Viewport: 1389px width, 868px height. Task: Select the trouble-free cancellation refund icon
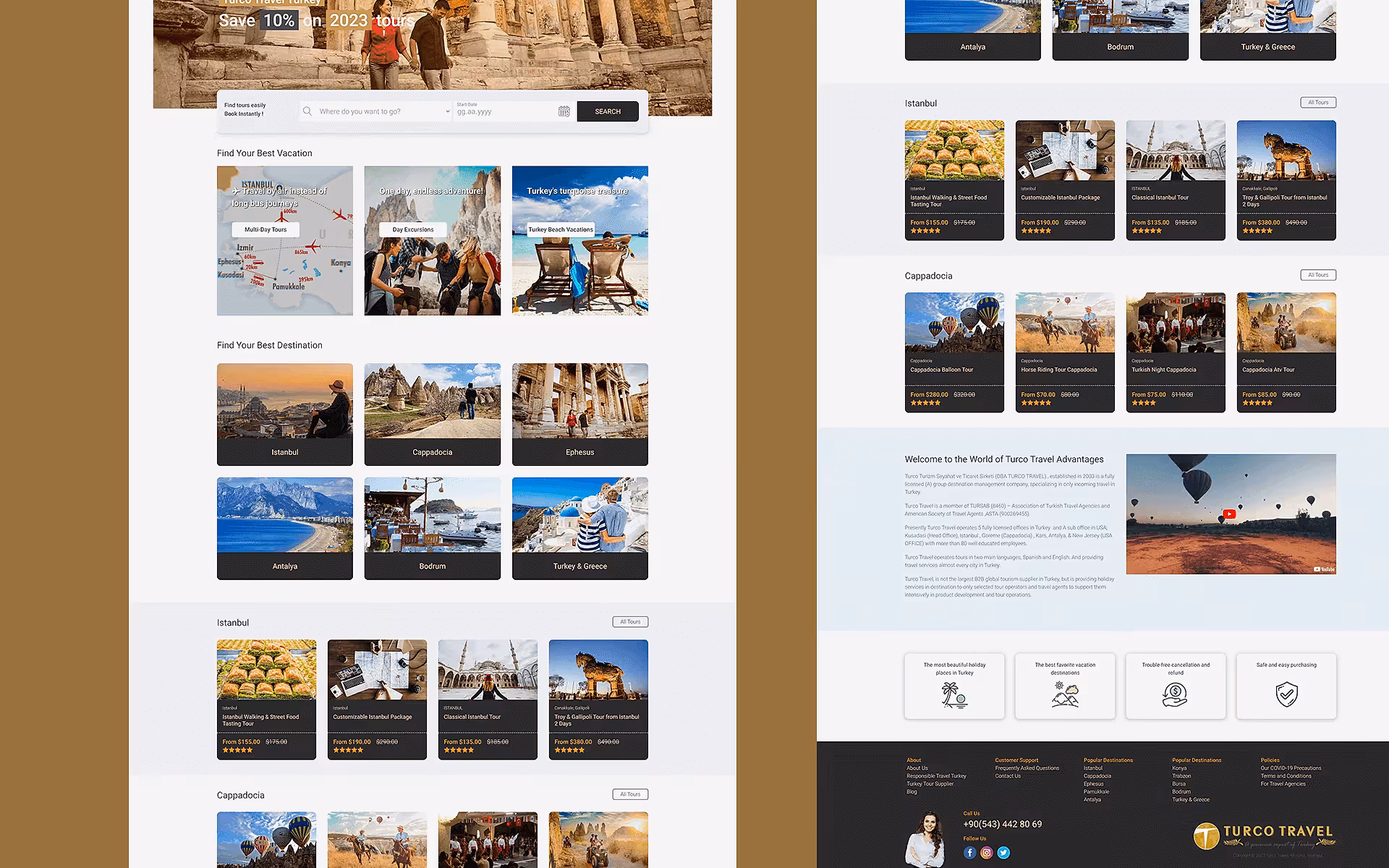pos(1176,695)
